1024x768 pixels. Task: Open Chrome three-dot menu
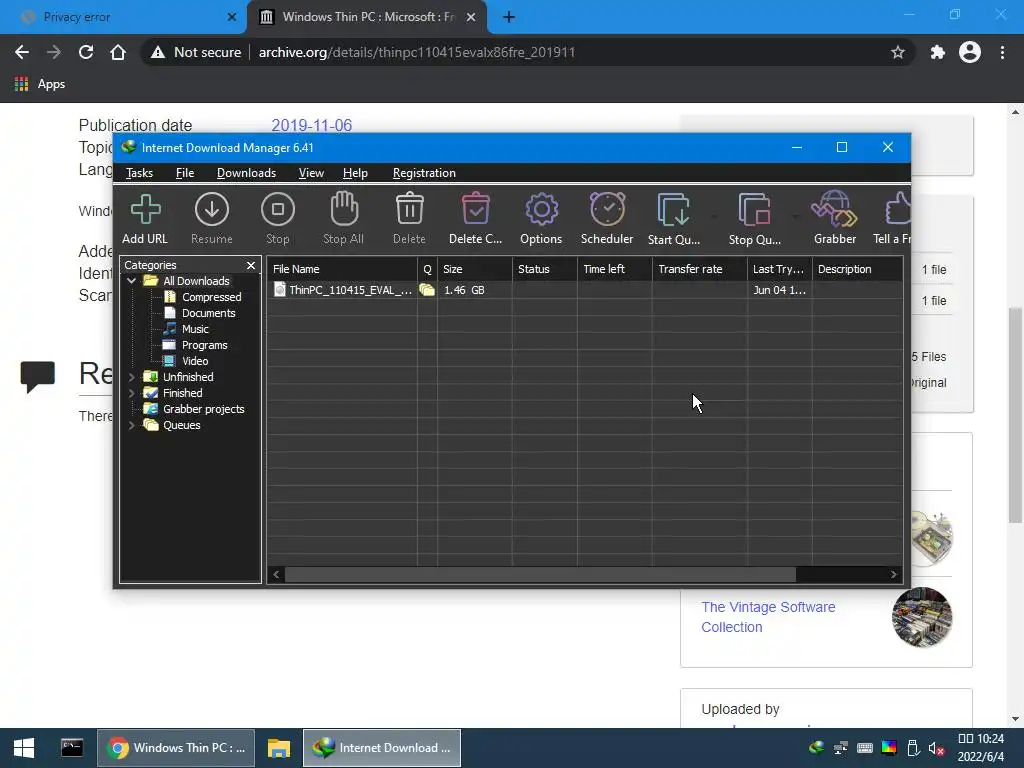[x=1002, y=52]
